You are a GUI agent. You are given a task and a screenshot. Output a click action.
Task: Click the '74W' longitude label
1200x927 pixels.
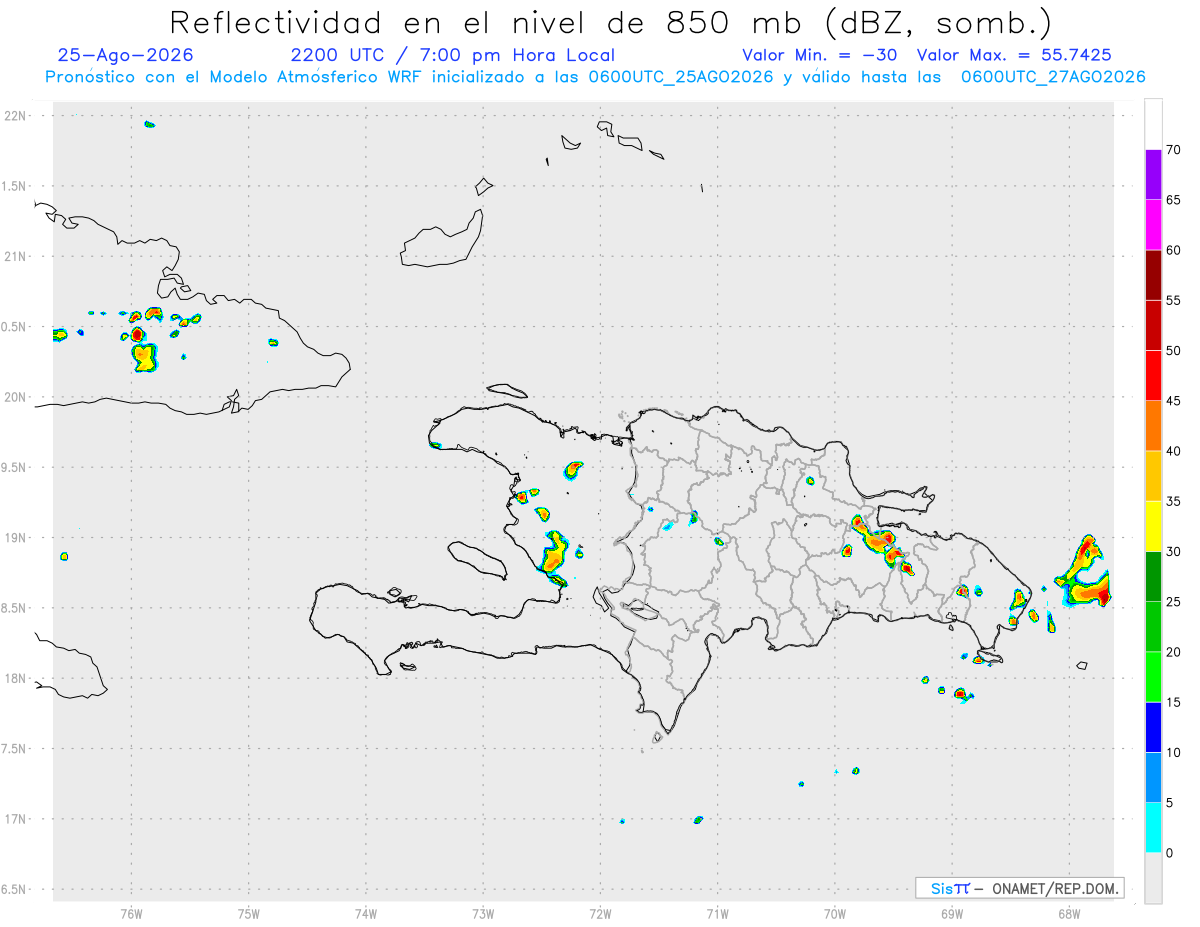pyautogui.click(x=366, y=913)
